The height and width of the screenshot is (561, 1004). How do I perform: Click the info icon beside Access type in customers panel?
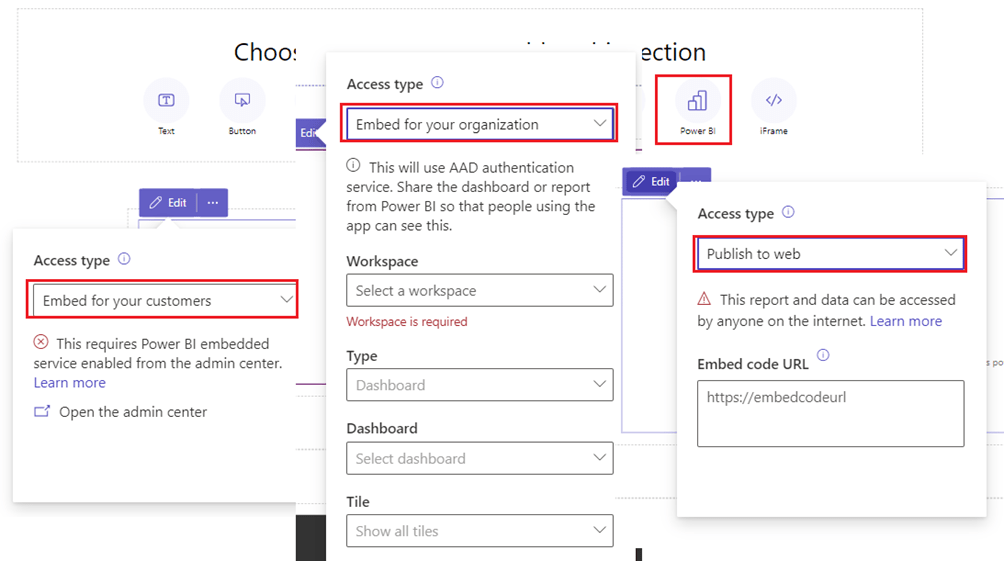(x=124, y=259)
